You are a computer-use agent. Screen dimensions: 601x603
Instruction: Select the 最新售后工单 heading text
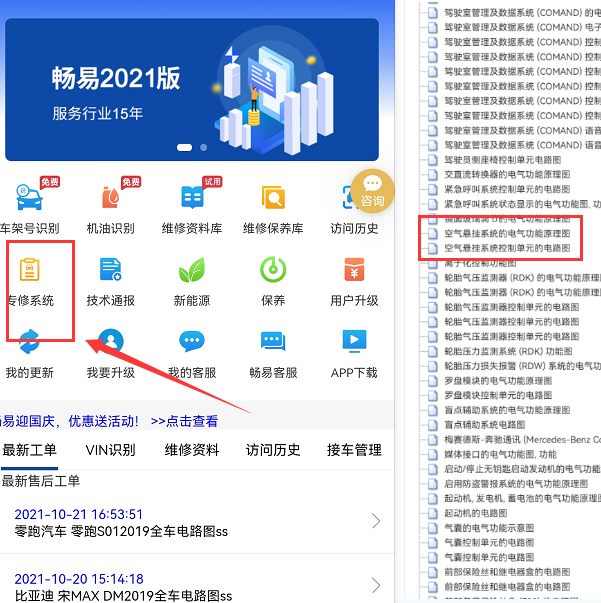tap(41, 481)
